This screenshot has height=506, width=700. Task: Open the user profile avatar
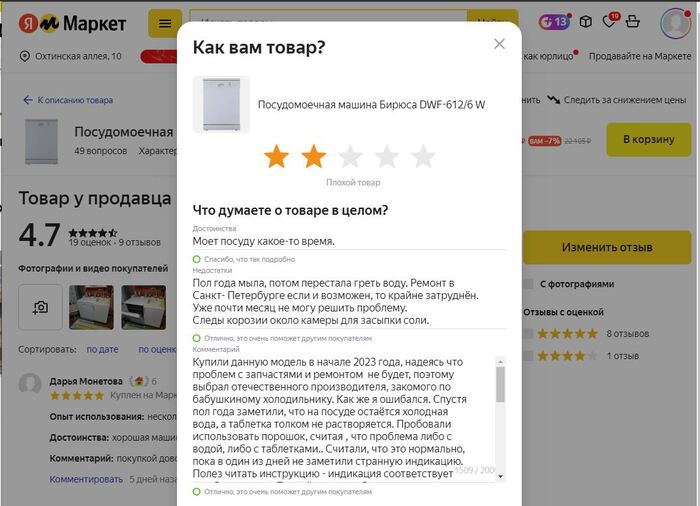click(675, 23)
